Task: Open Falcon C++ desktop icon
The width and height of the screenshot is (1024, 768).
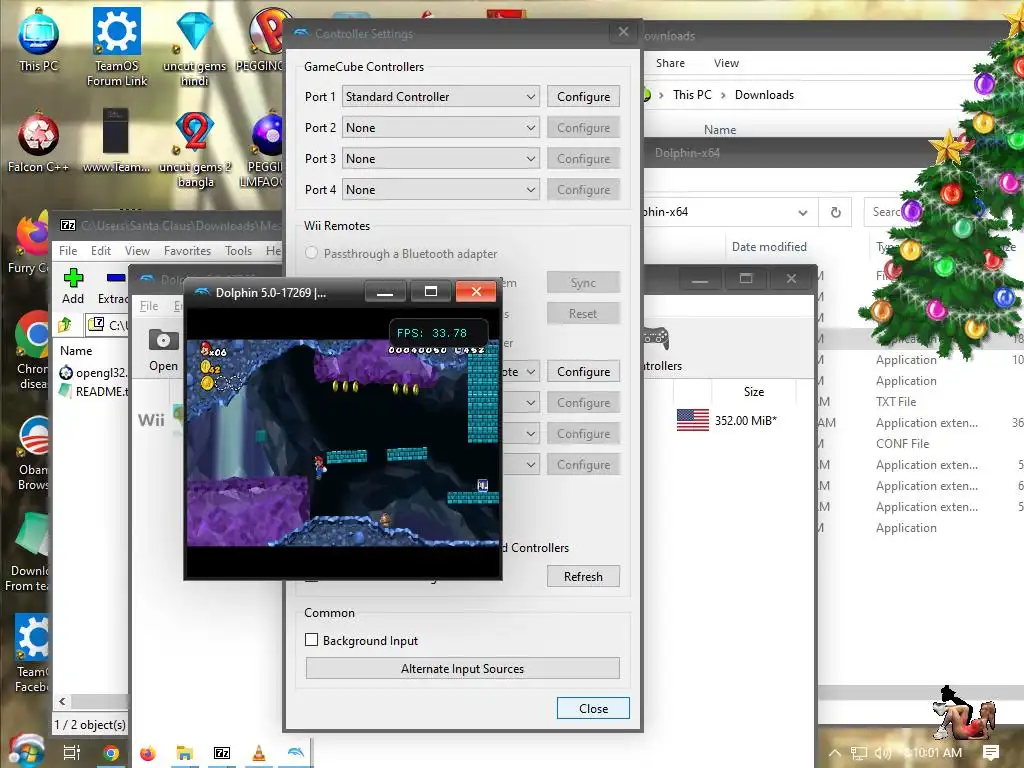Action: [38, 142]
